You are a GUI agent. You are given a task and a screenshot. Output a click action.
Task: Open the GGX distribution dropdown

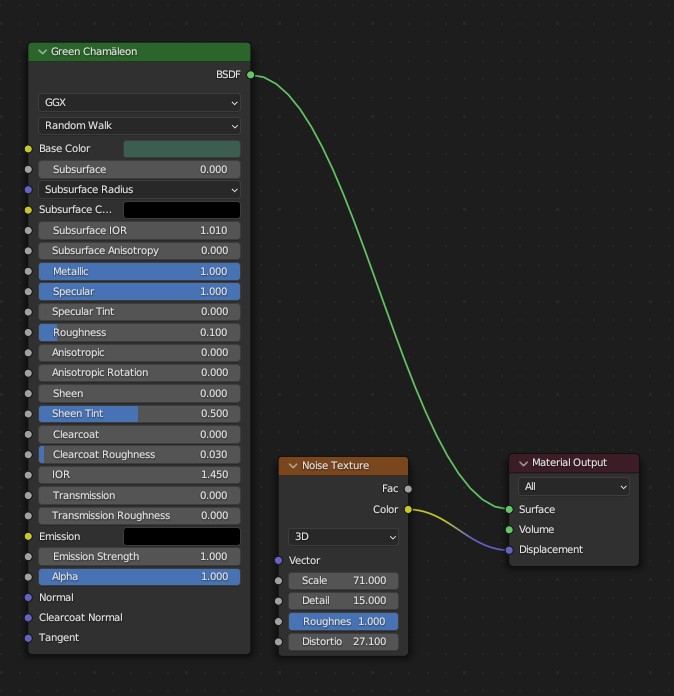(139, 103)
